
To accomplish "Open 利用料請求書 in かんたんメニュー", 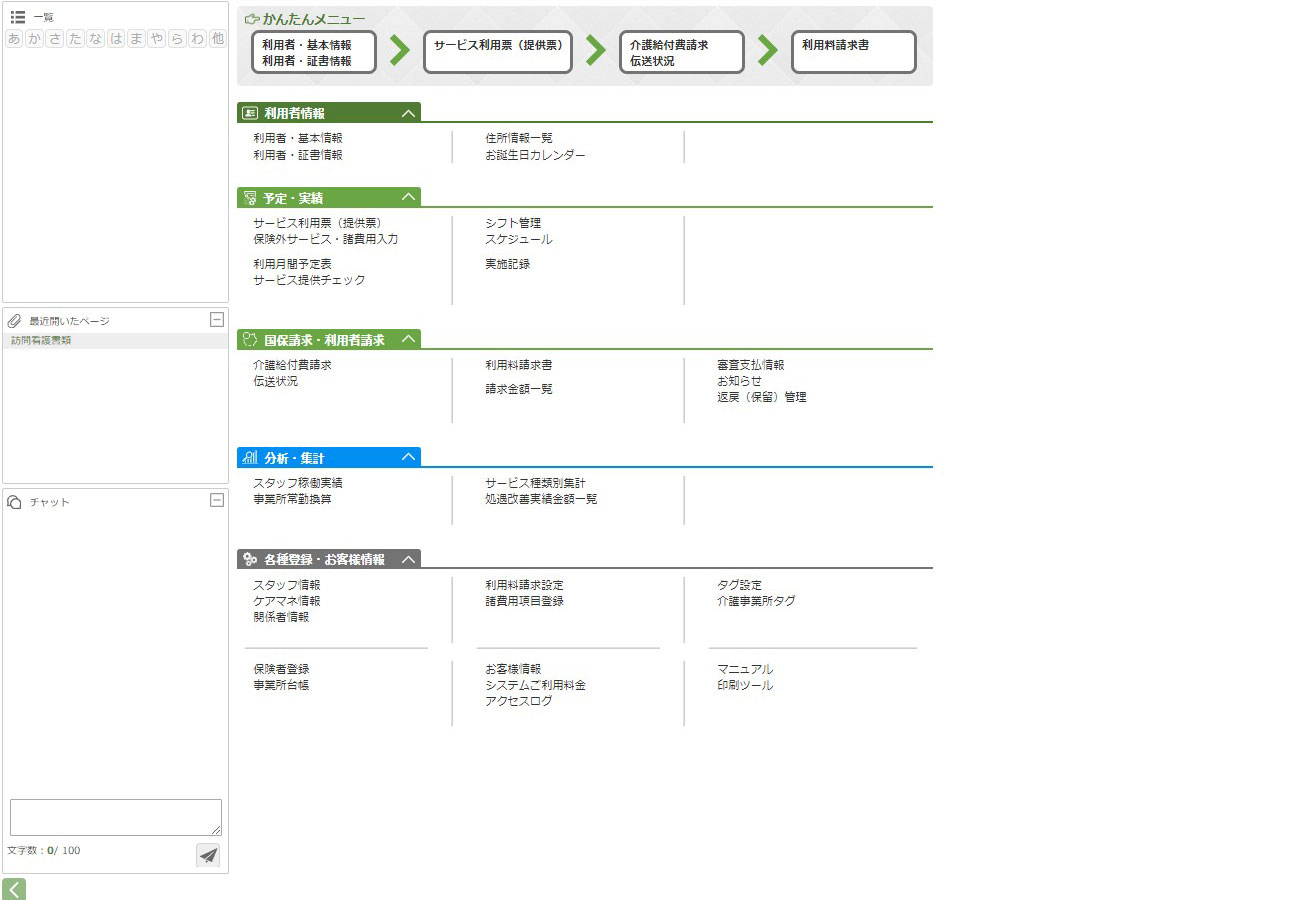I will (853, 52).
